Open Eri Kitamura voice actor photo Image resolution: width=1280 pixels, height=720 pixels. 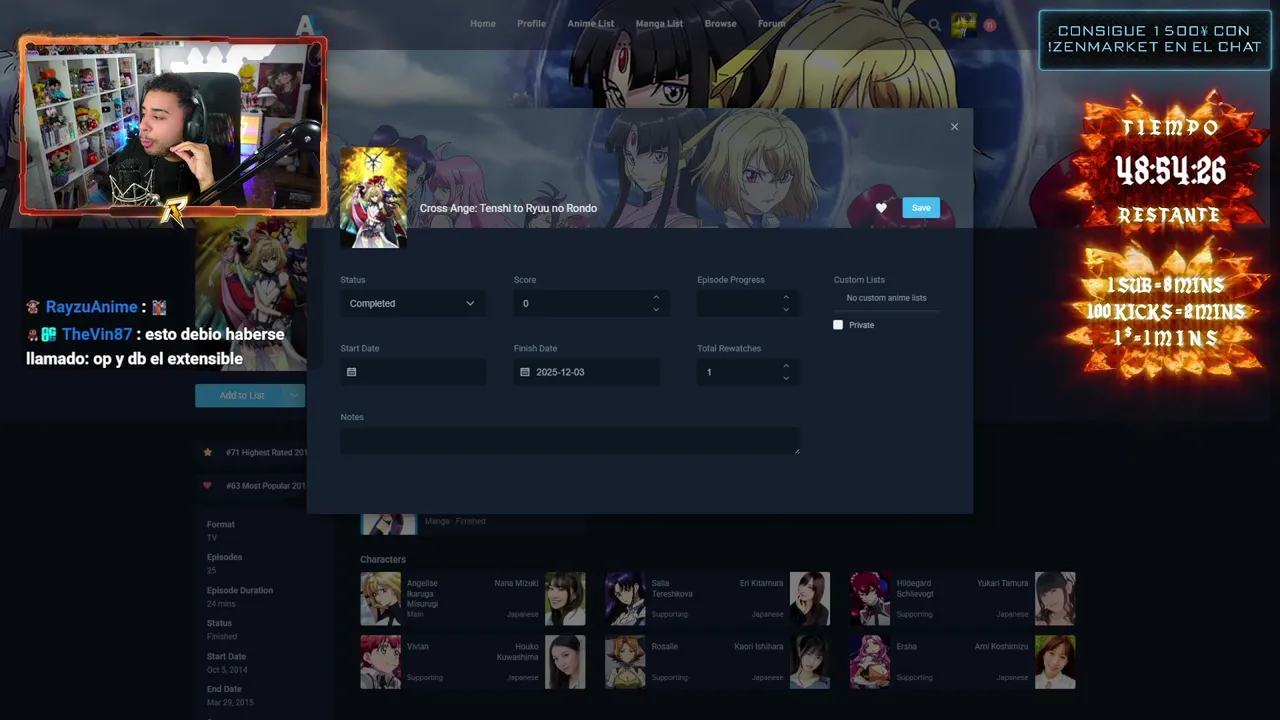point(810,598)
